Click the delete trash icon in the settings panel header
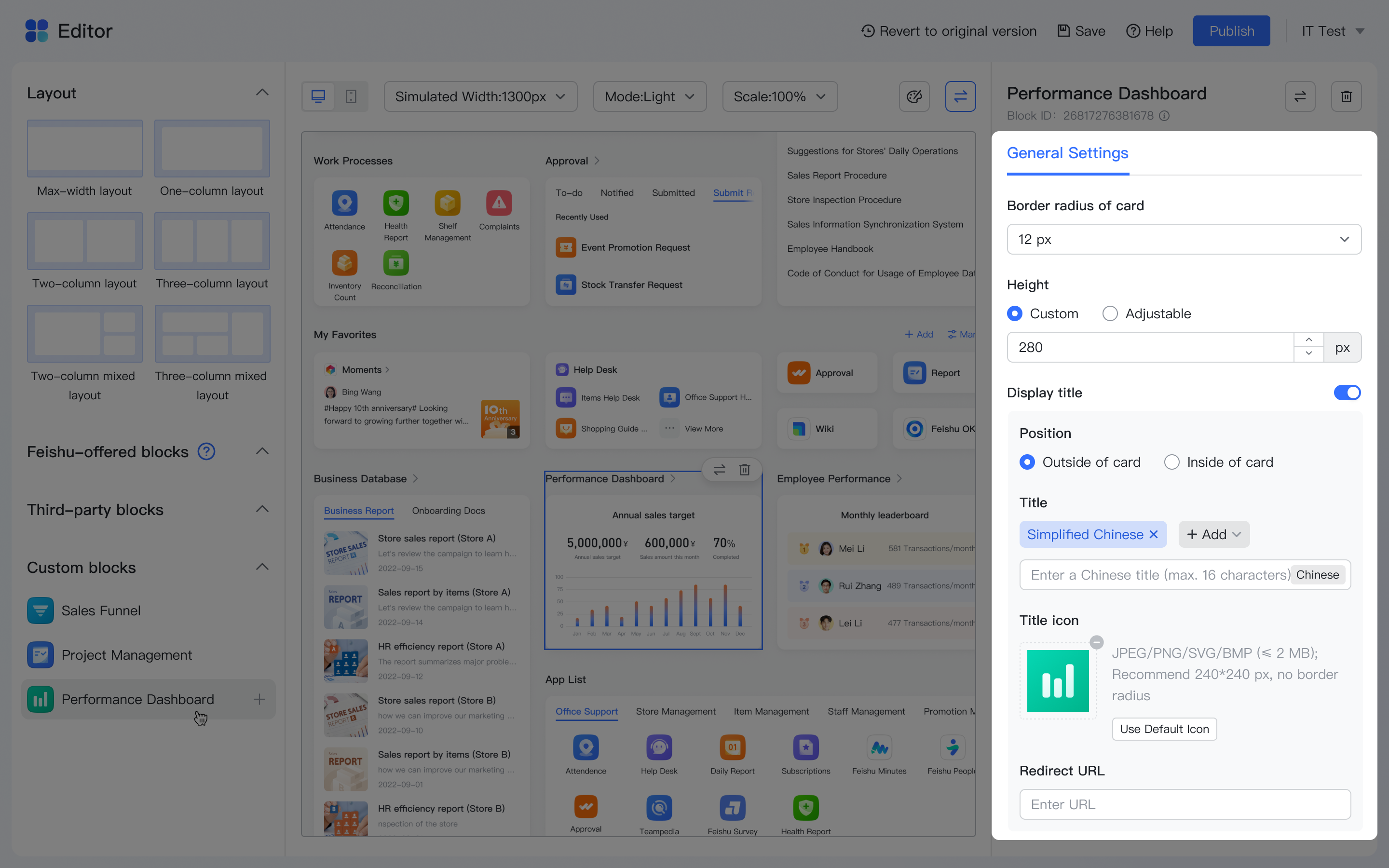Viewport: 1389px width, 868px height. coord(1346,96)
